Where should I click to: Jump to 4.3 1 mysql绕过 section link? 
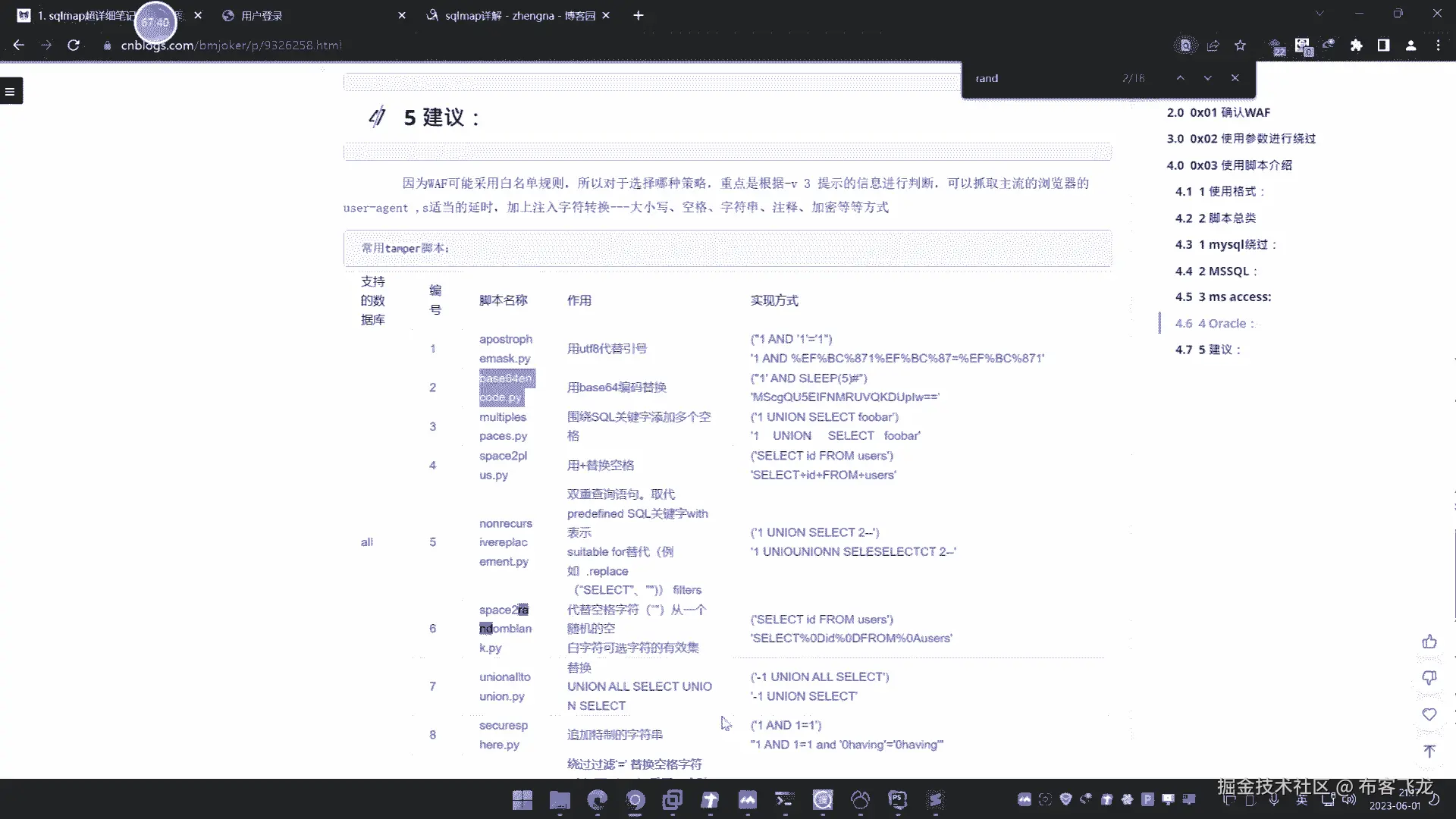1225,244
